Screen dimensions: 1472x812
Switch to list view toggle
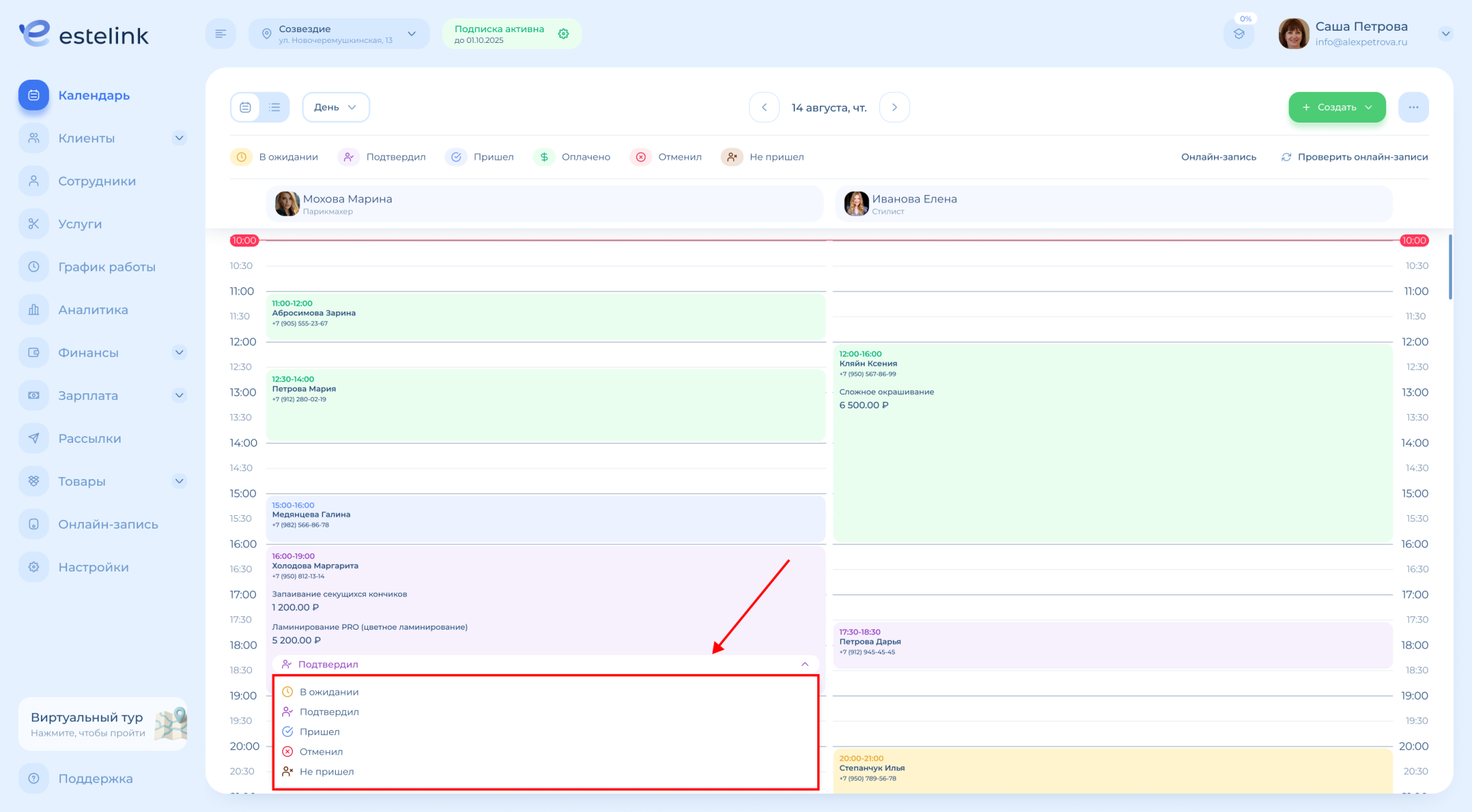pyautogui.click(x=275, y=107)
